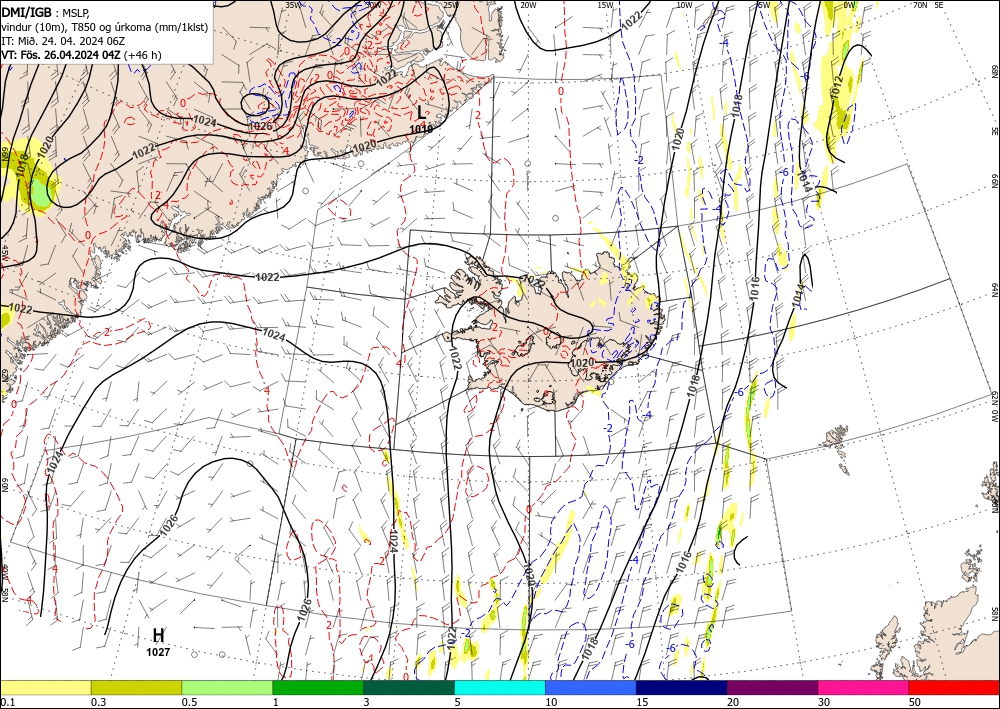Click the '10' legend value label

click(x=551, y=702)
